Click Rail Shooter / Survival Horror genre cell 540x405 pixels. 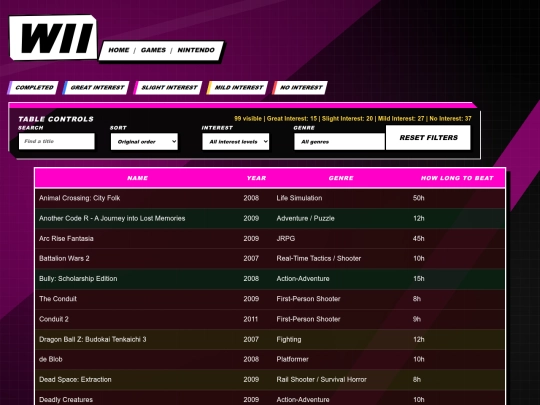click(321, 380)
